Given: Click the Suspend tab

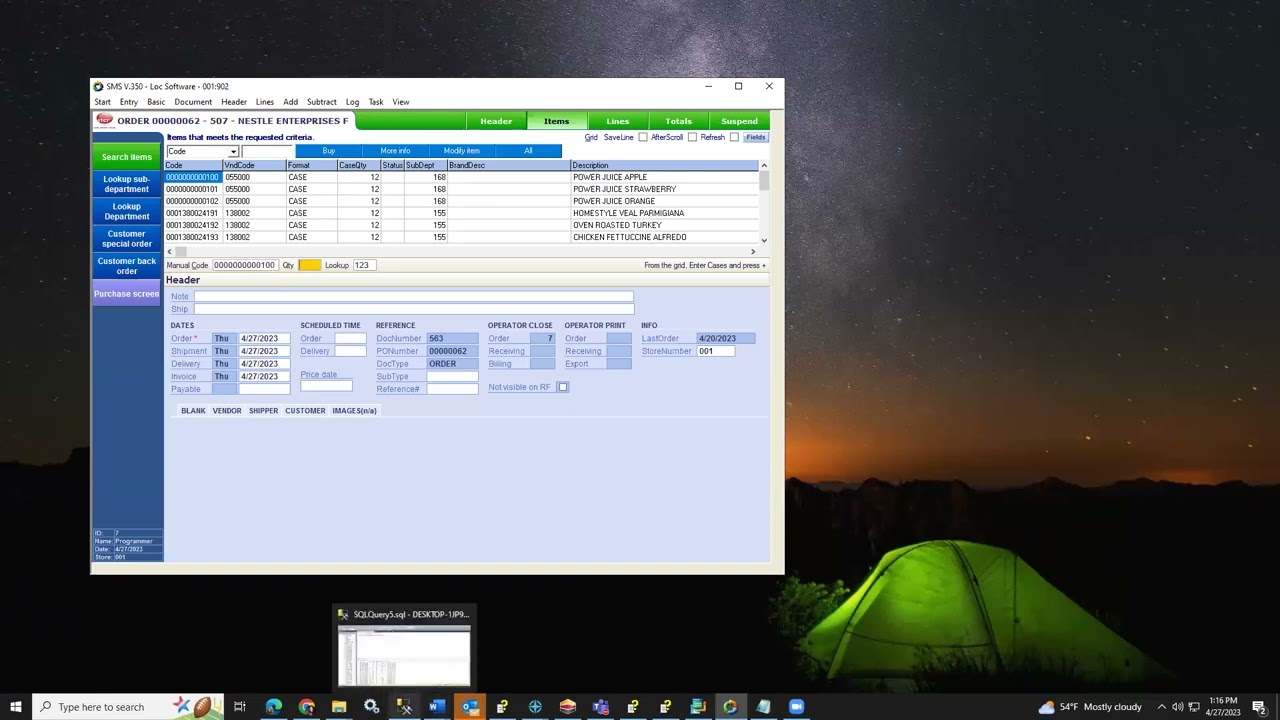Looking at the screenshot, I should pos(739,121).
